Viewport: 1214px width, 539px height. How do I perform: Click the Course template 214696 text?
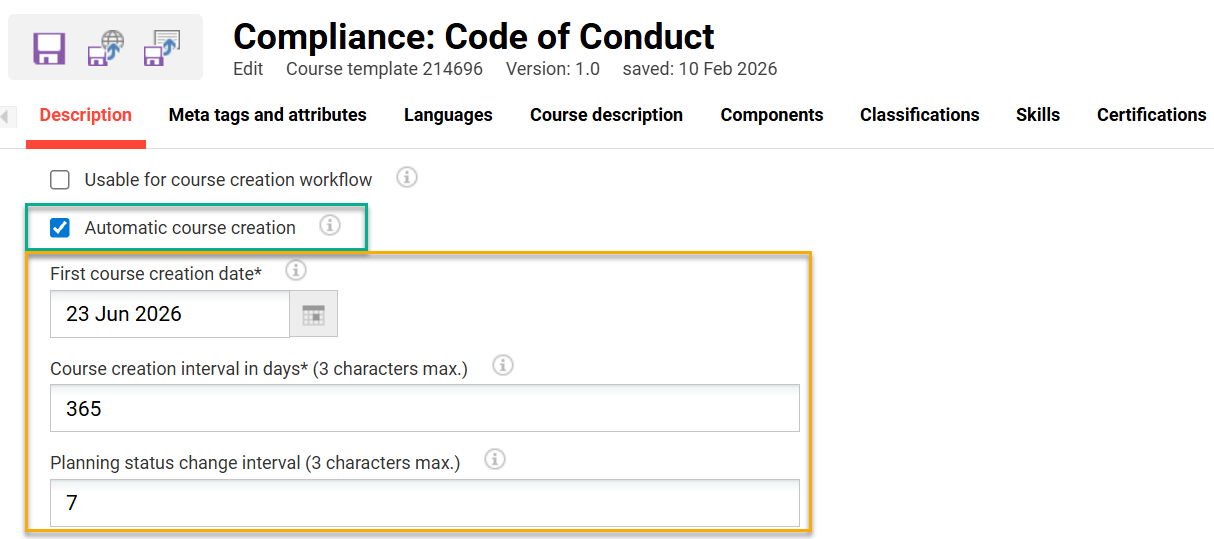pos(384,69)
